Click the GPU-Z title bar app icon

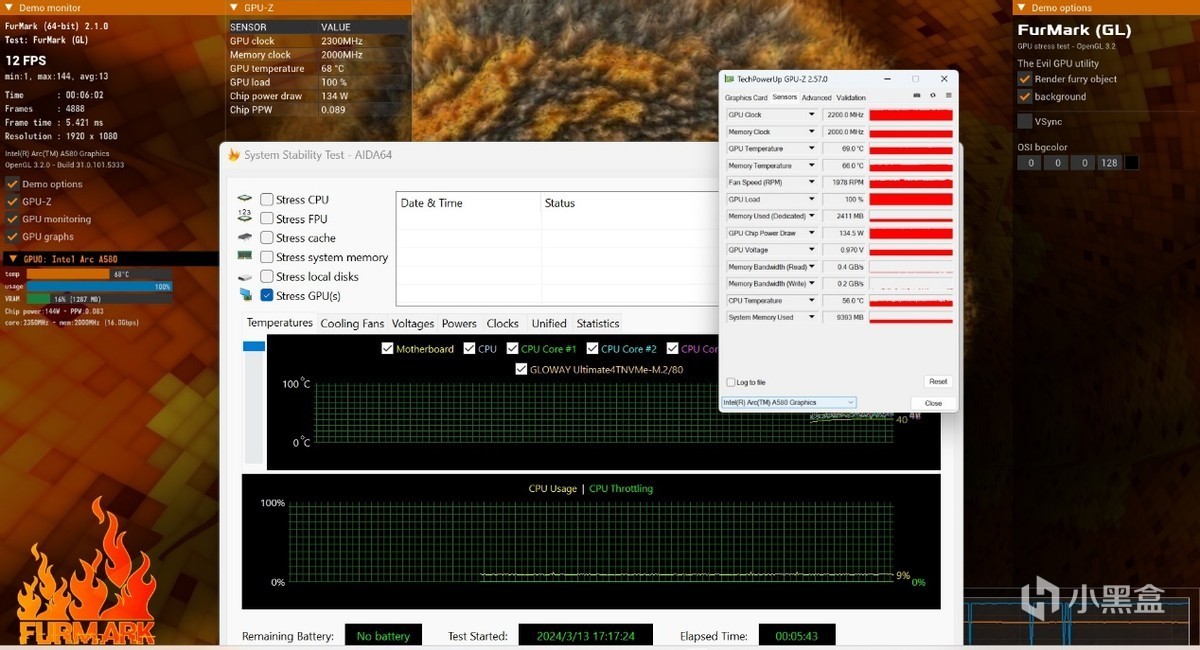(x=728, y=78)
